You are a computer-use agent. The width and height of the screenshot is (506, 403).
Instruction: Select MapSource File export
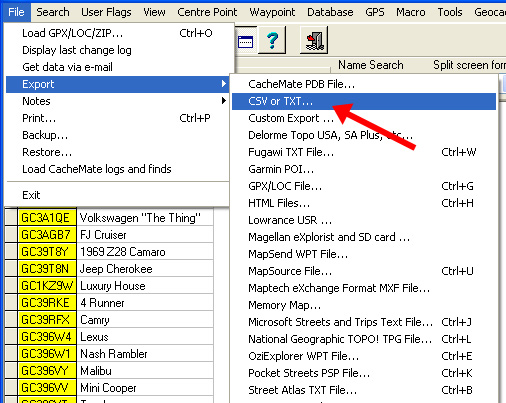click(x=364, y=271)
